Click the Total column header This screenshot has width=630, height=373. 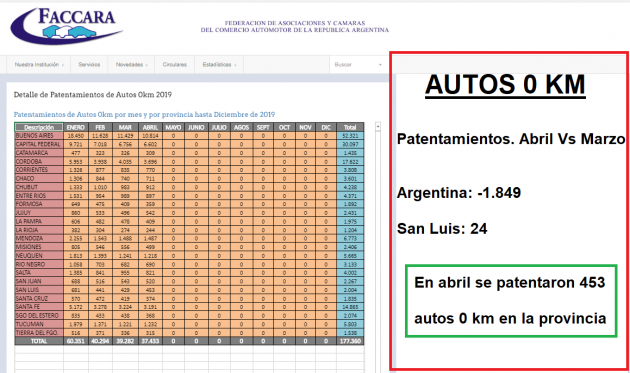click(350, 127)
